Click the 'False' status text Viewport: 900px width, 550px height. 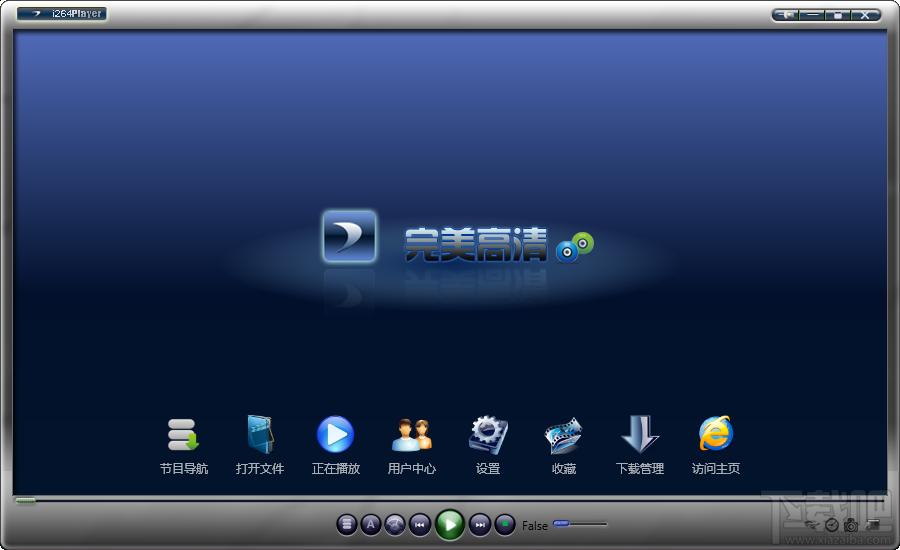tap(534, 525)
